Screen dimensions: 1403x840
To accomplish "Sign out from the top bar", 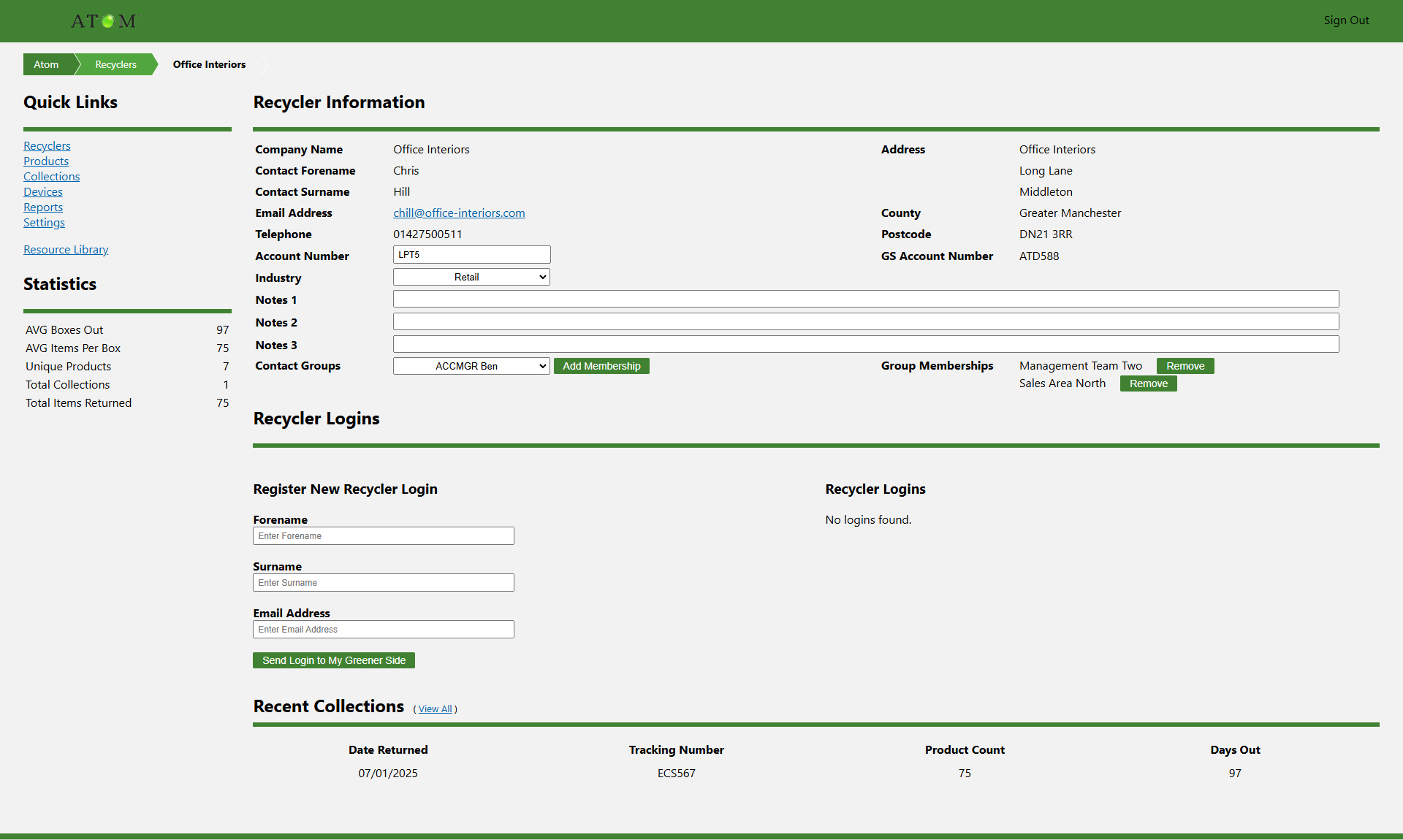I will pyautogui.click(x=1345, y=20).
